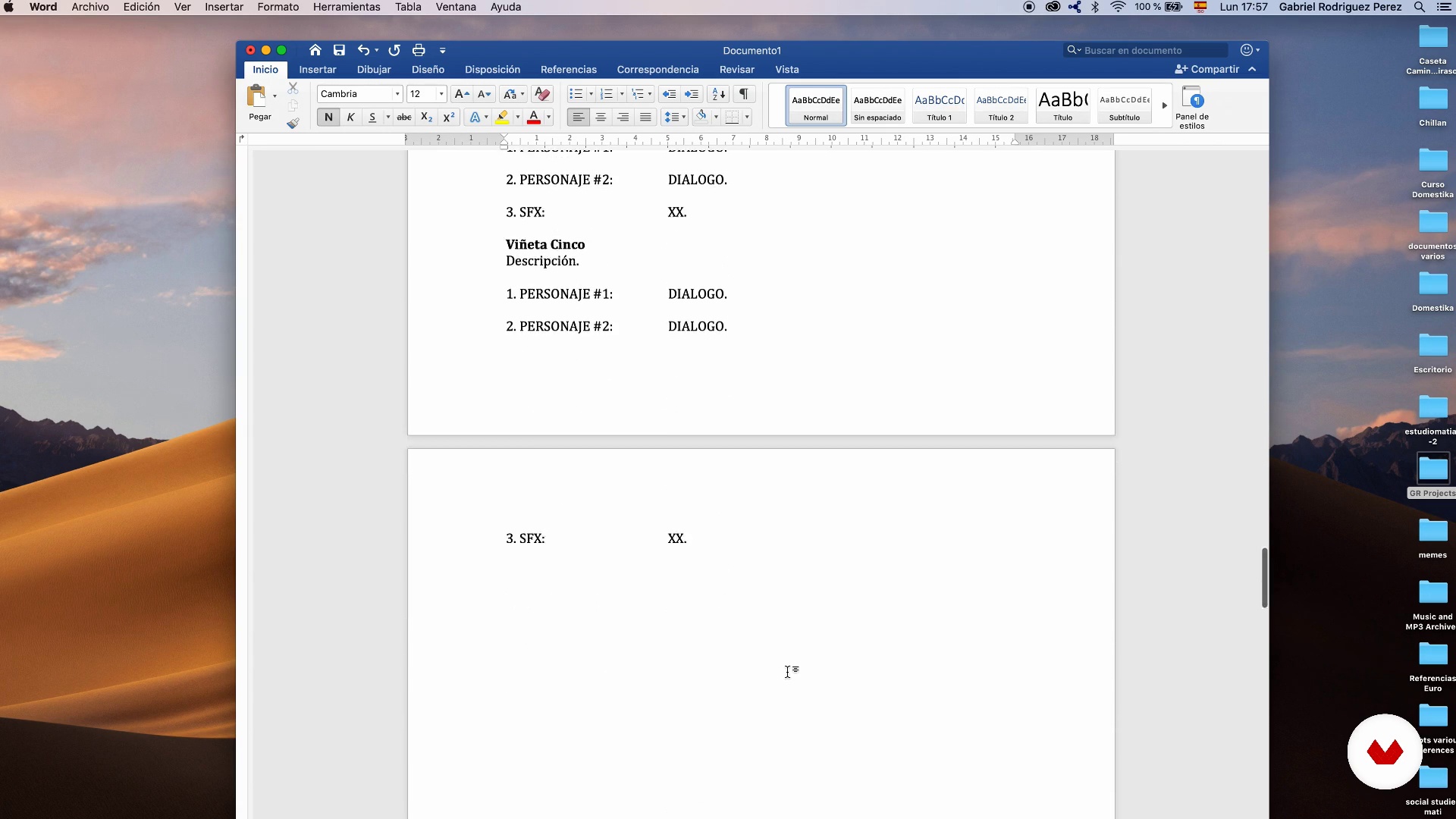
Task: Collapse the ribbon with chevron
Action: (x=1252, y=69)
